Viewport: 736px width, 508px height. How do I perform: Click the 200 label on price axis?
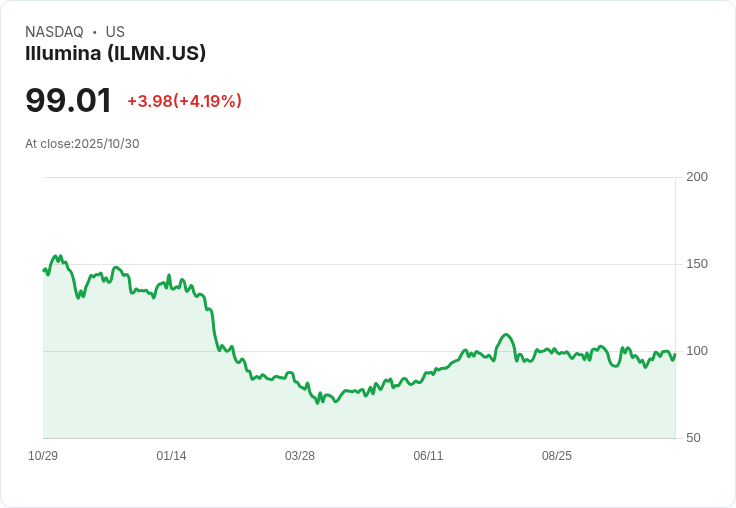(x=697, y=177)
